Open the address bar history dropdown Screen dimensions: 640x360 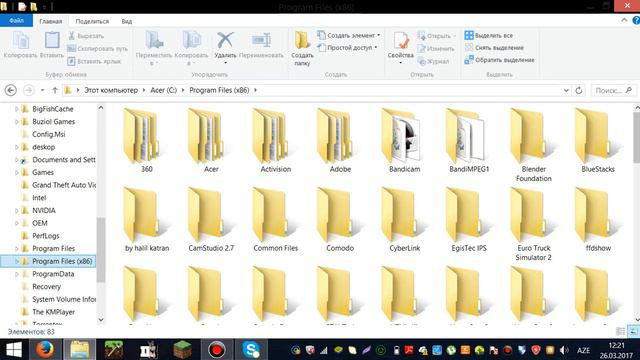[x=566, y=90]
